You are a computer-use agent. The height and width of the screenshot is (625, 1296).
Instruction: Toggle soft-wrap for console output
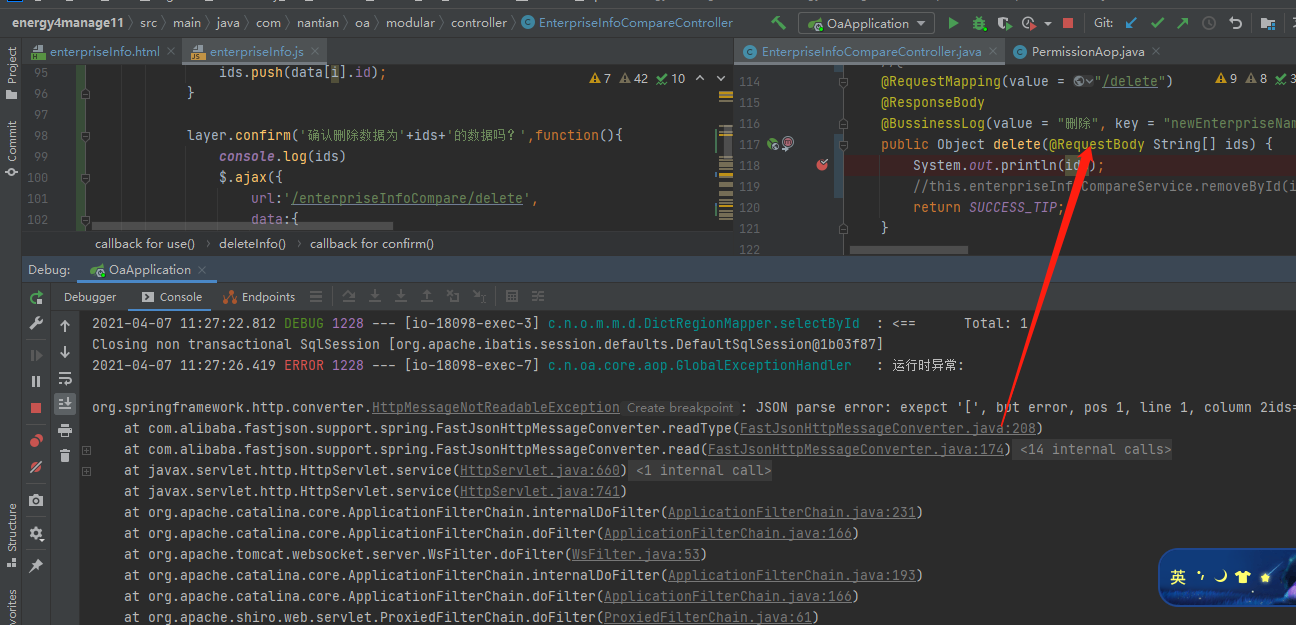[x=65, y=379]
